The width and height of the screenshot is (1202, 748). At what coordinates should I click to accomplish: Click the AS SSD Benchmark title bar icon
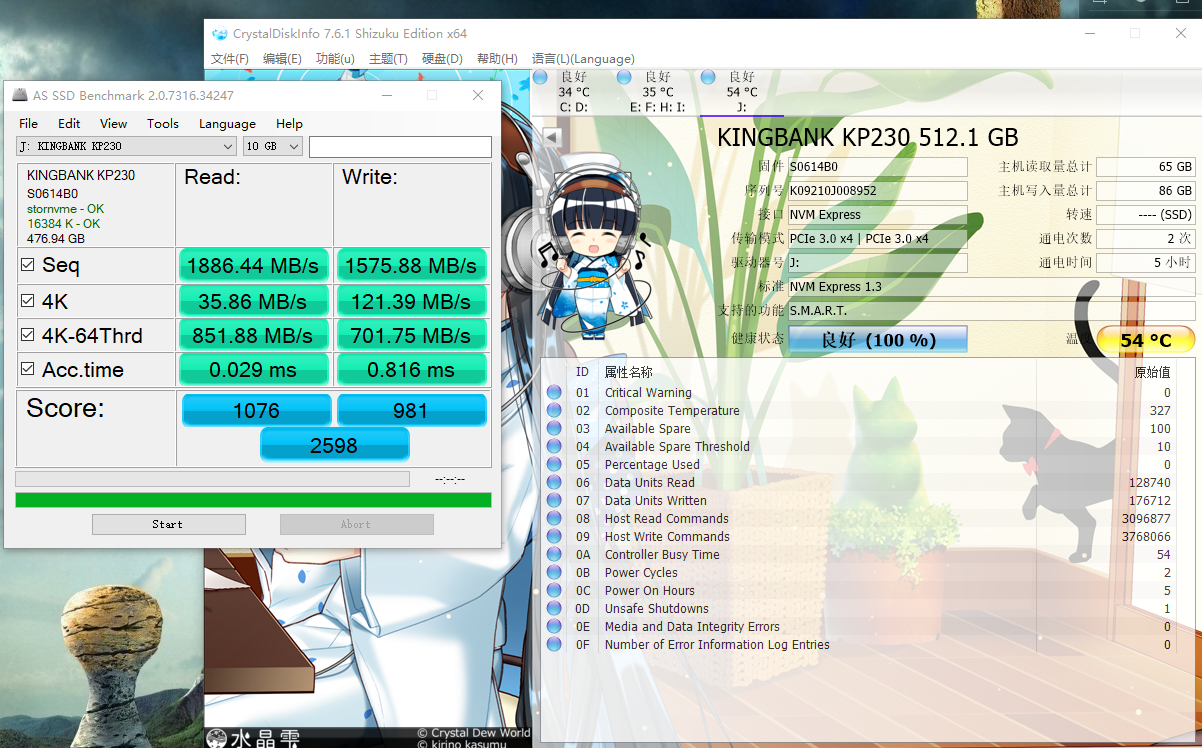[x=19, y=96]
